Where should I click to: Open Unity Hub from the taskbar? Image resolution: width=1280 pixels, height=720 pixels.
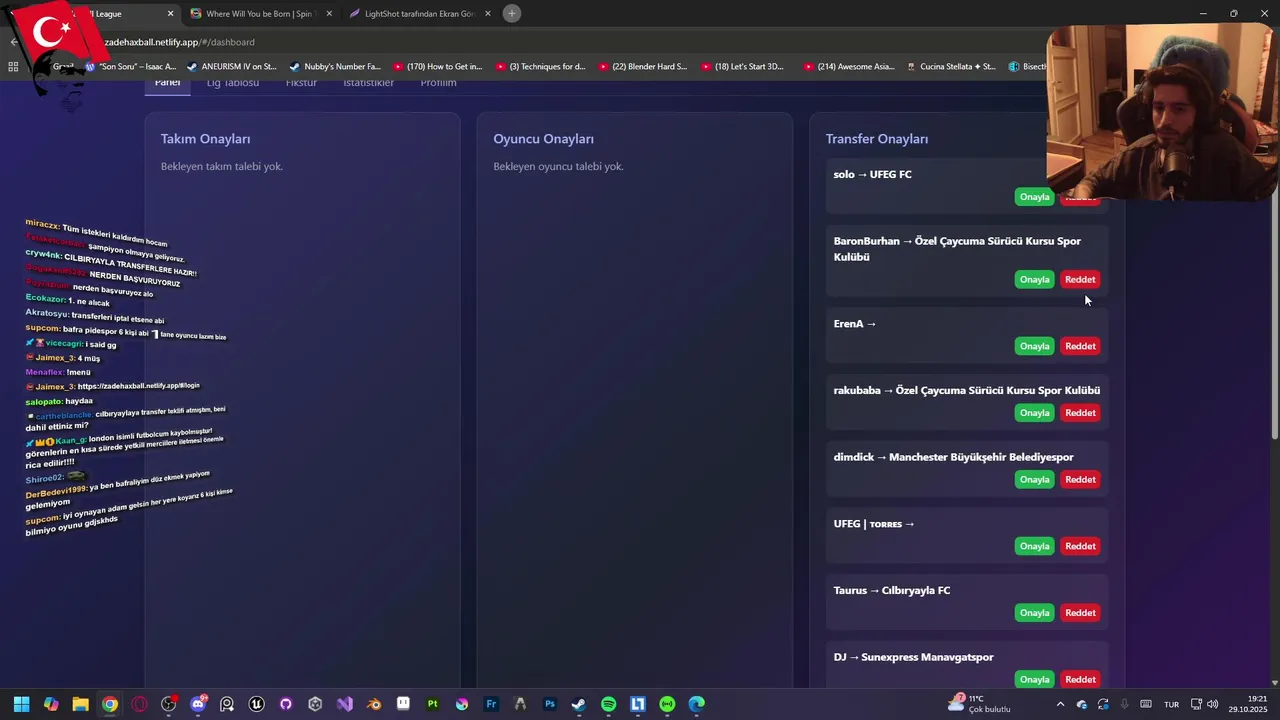[x=315, y=704]
